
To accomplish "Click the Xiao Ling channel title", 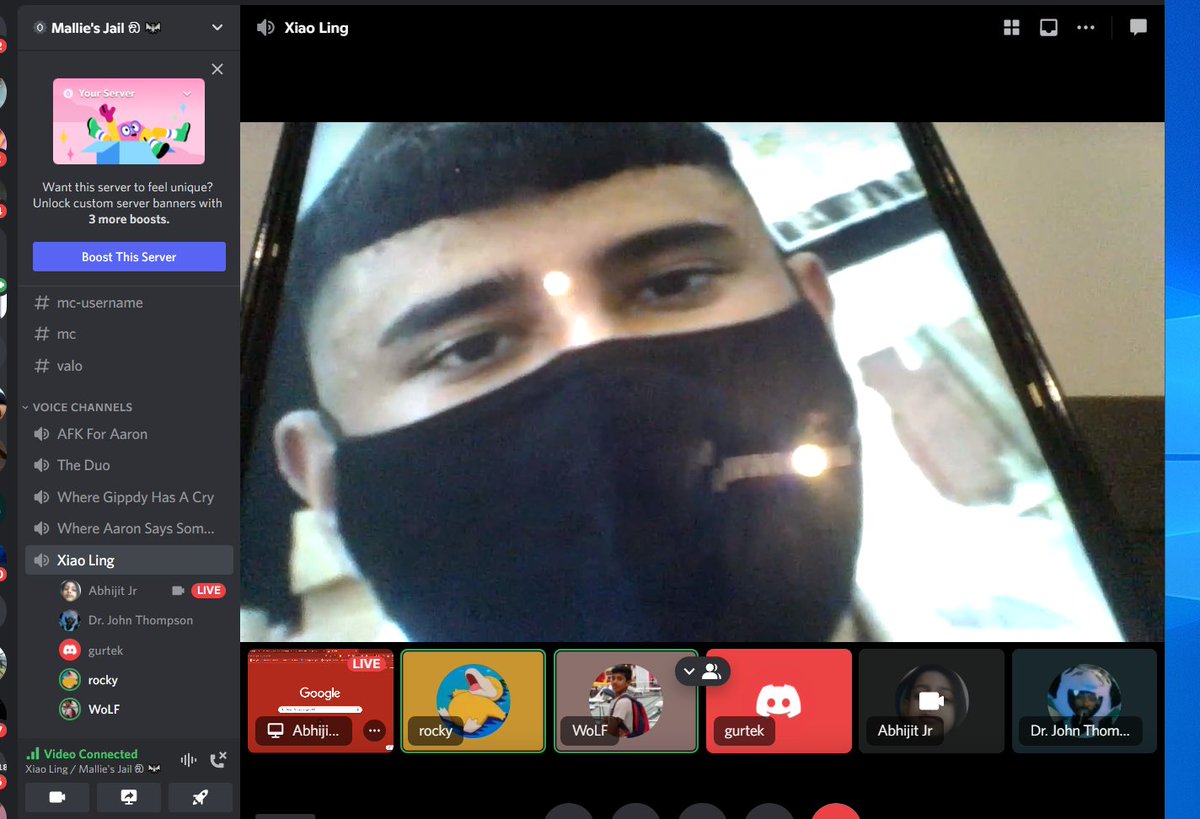I will 317,28.
